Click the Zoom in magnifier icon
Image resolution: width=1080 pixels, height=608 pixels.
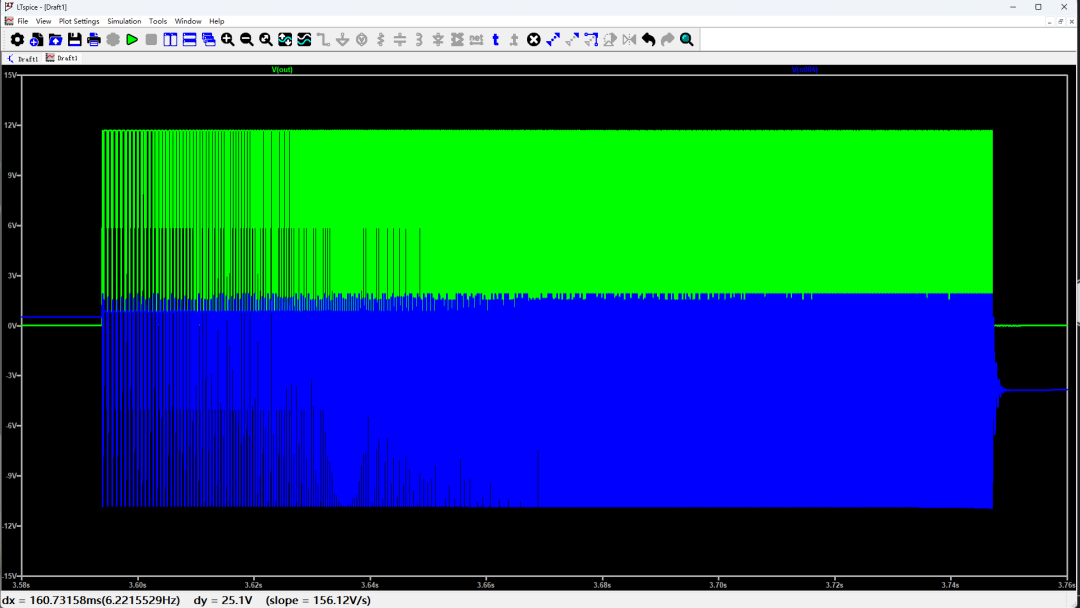[x=228, y=40]
